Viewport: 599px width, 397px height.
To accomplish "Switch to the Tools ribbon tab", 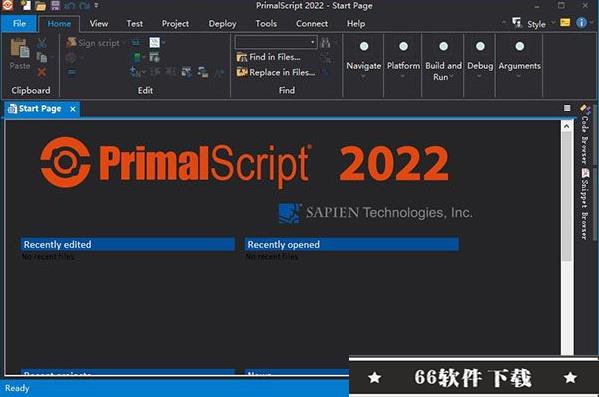I will tap(266, 24).
